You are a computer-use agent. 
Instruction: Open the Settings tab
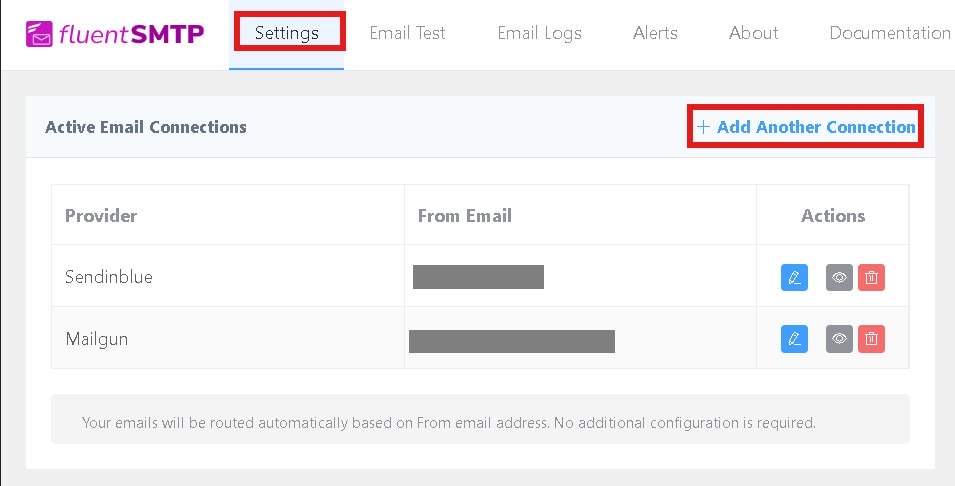pyautogui.click(x=287, y=33)
